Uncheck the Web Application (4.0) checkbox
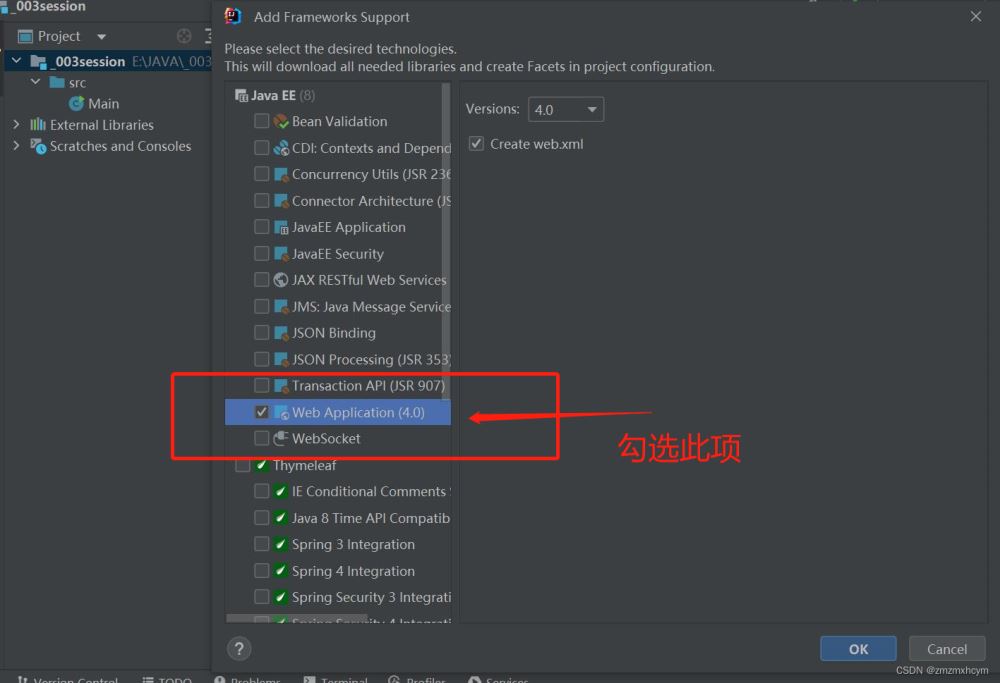The height and width of the screenshot is (683, 1000). pos(261,412)
